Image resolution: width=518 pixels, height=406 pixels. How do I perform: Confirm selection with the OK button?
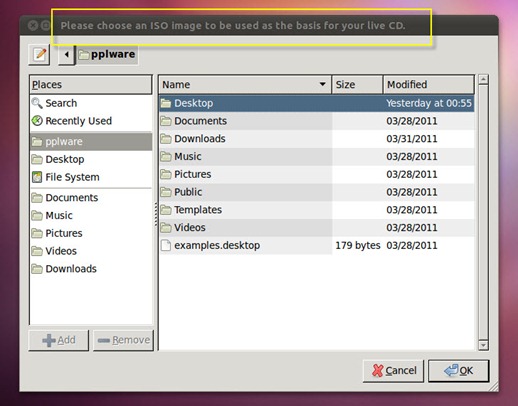click(458, 371)
